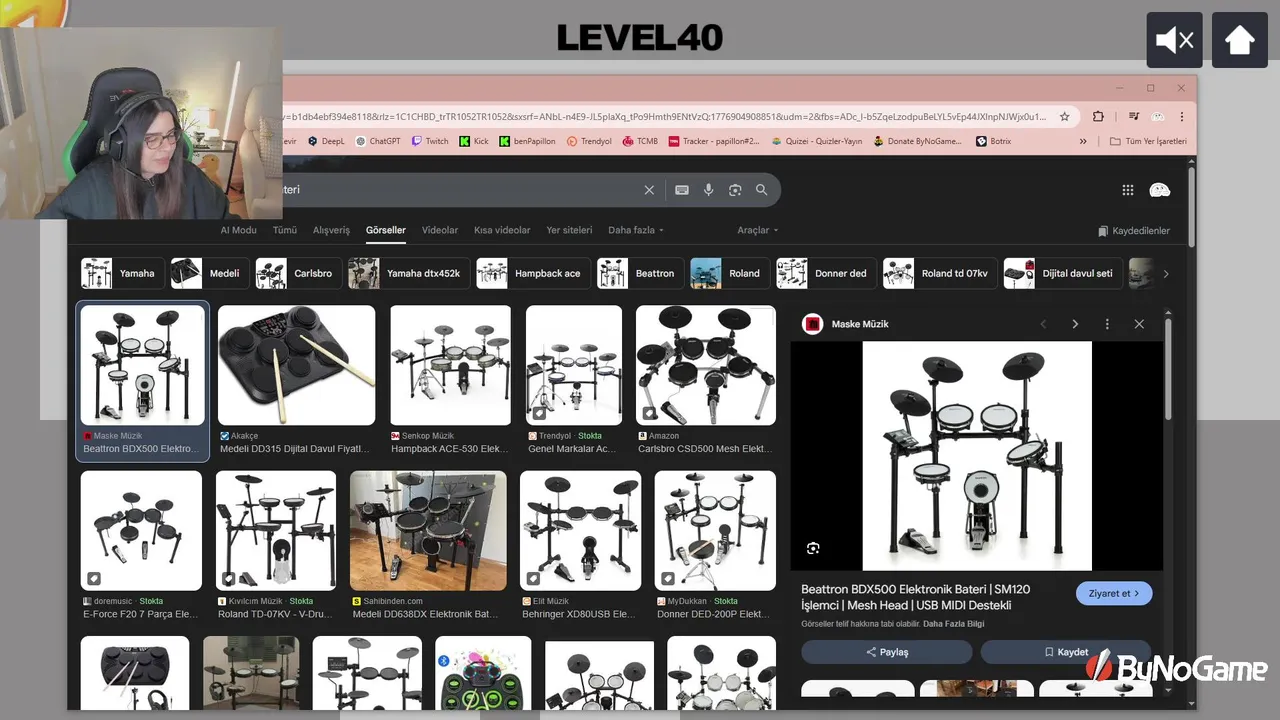Screen dimensions: 1280x720
Task: Open Carlsbro CSD500 Mesh thumbnail
Action: (706, 365)
